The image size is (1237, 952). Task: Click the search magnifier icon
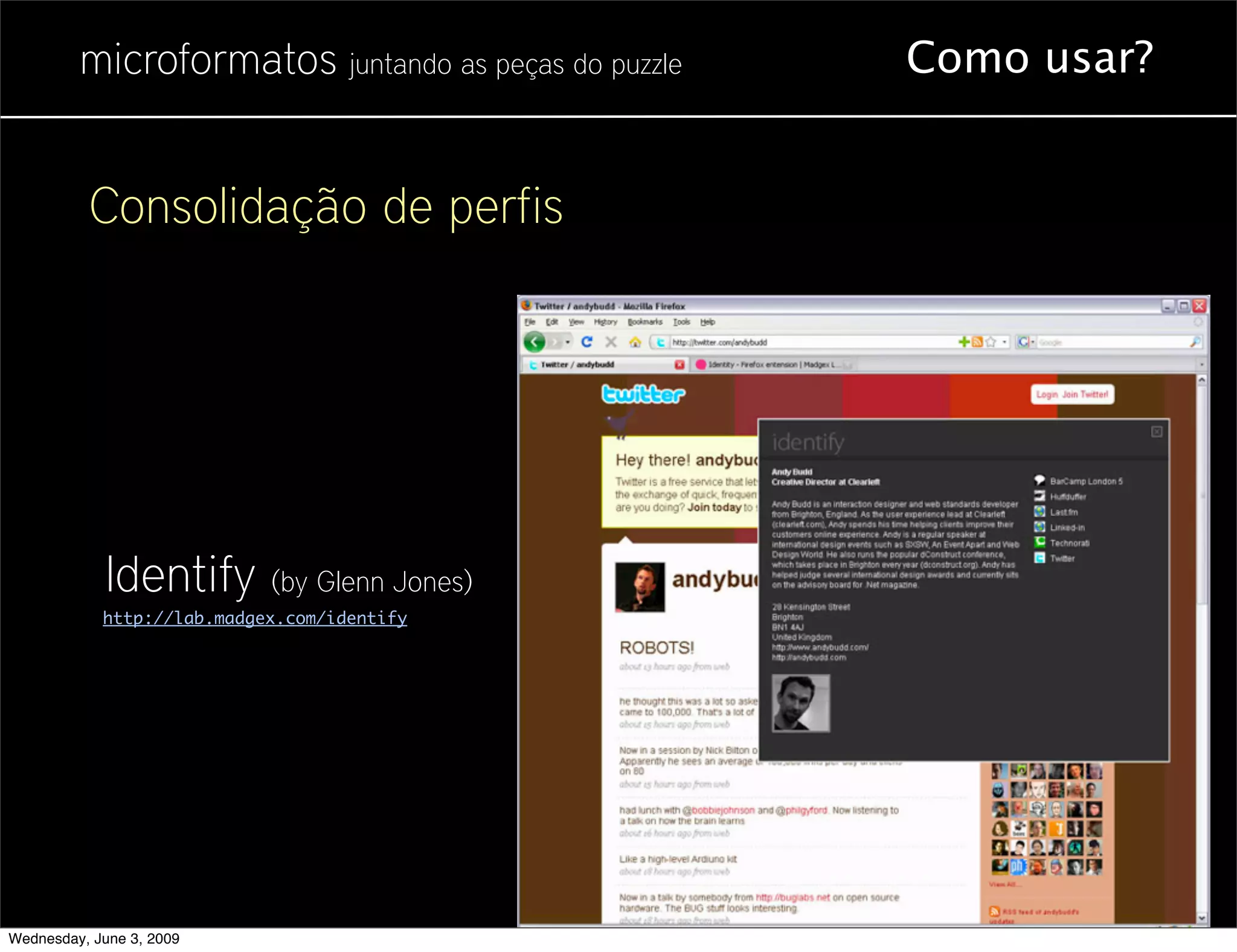point(1195,343)
